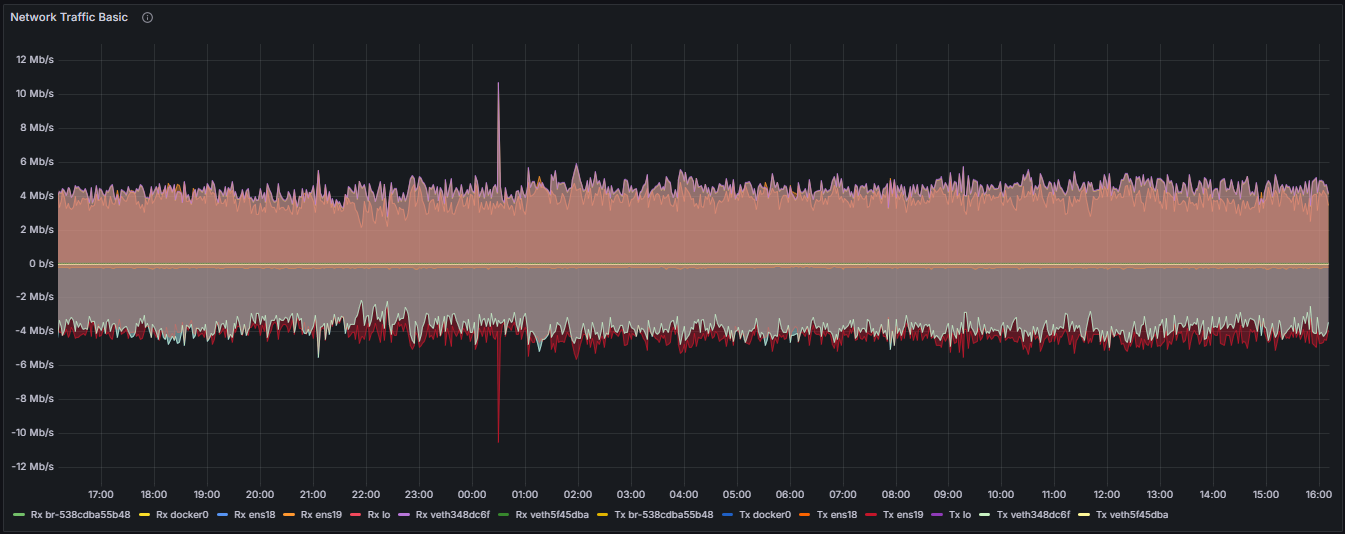
Task: Toggle the Rx docker0 series in legend
Action: (181, 515)
